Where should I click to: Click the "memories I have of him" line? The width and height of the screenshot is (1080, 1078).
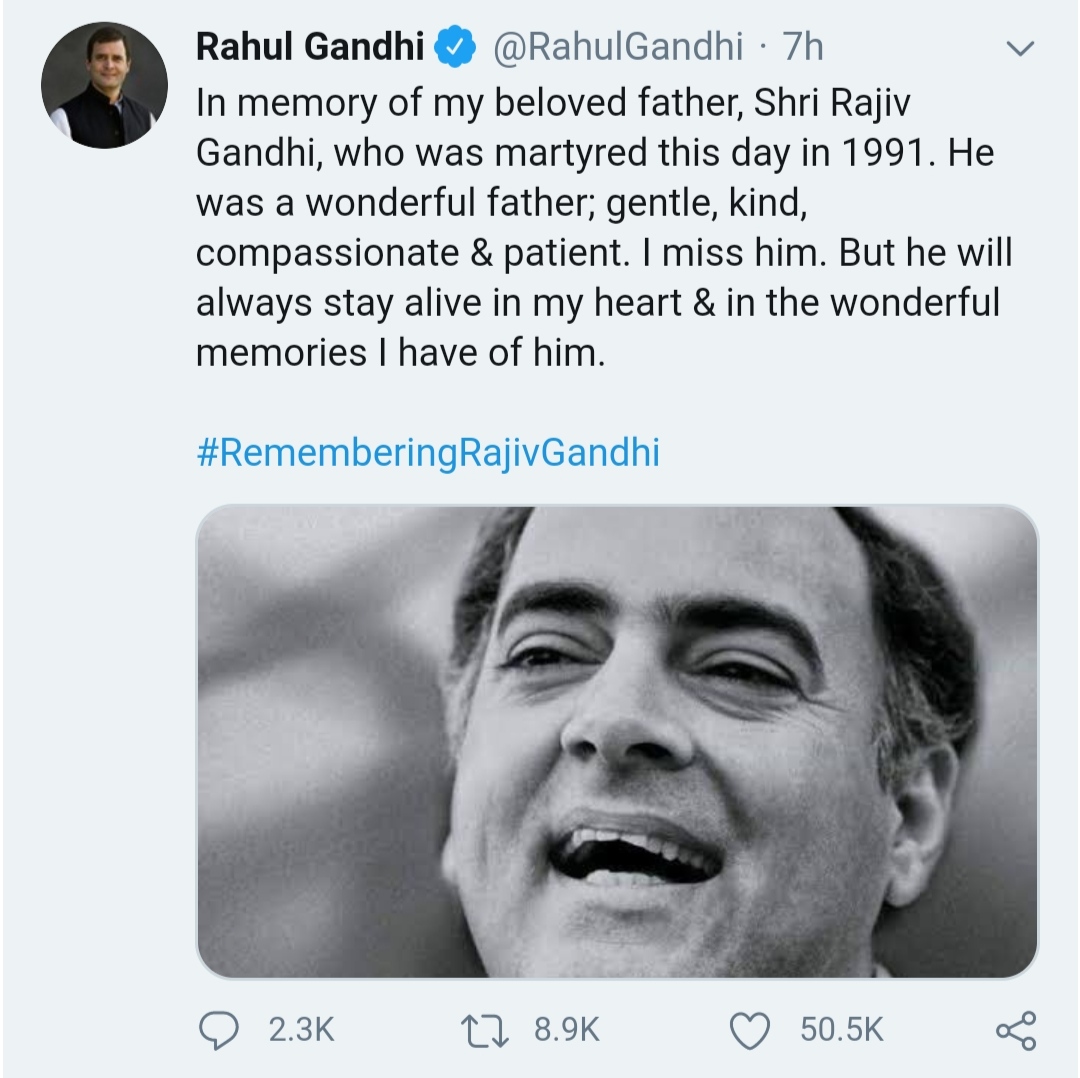400,353
